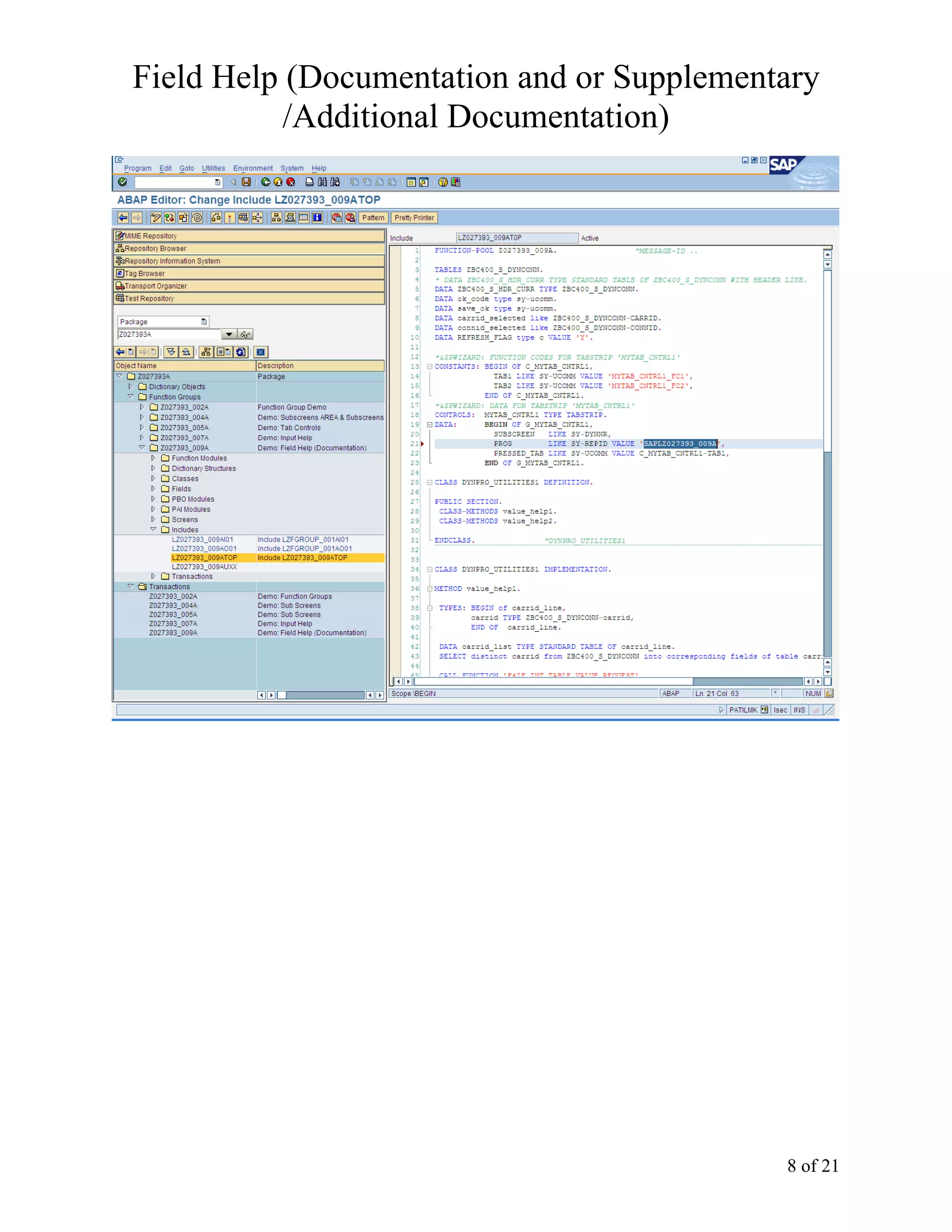Toggle full screen on/off icon
The height and width of the screenshot is (1232, 952).
[304, 218]
